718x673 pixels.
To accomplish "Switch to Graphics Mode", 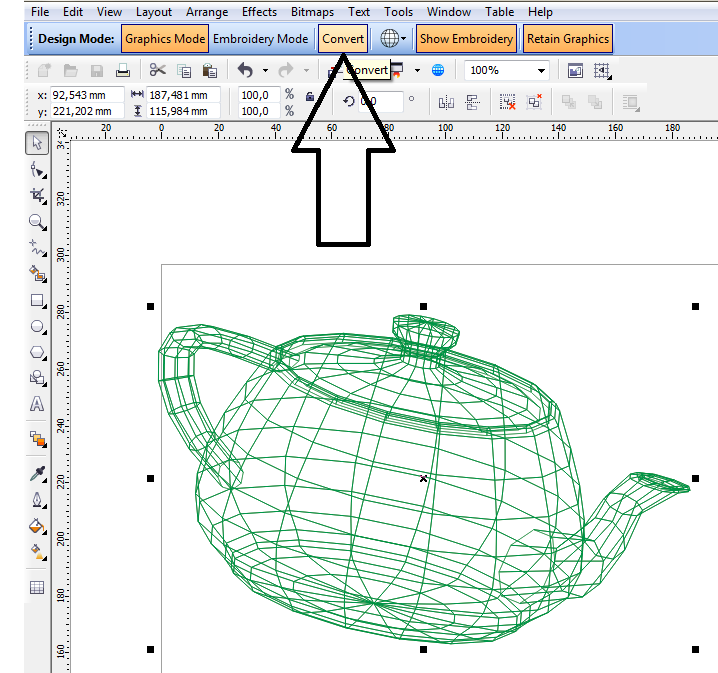I will pyautogui.click(x=165, y=39).
